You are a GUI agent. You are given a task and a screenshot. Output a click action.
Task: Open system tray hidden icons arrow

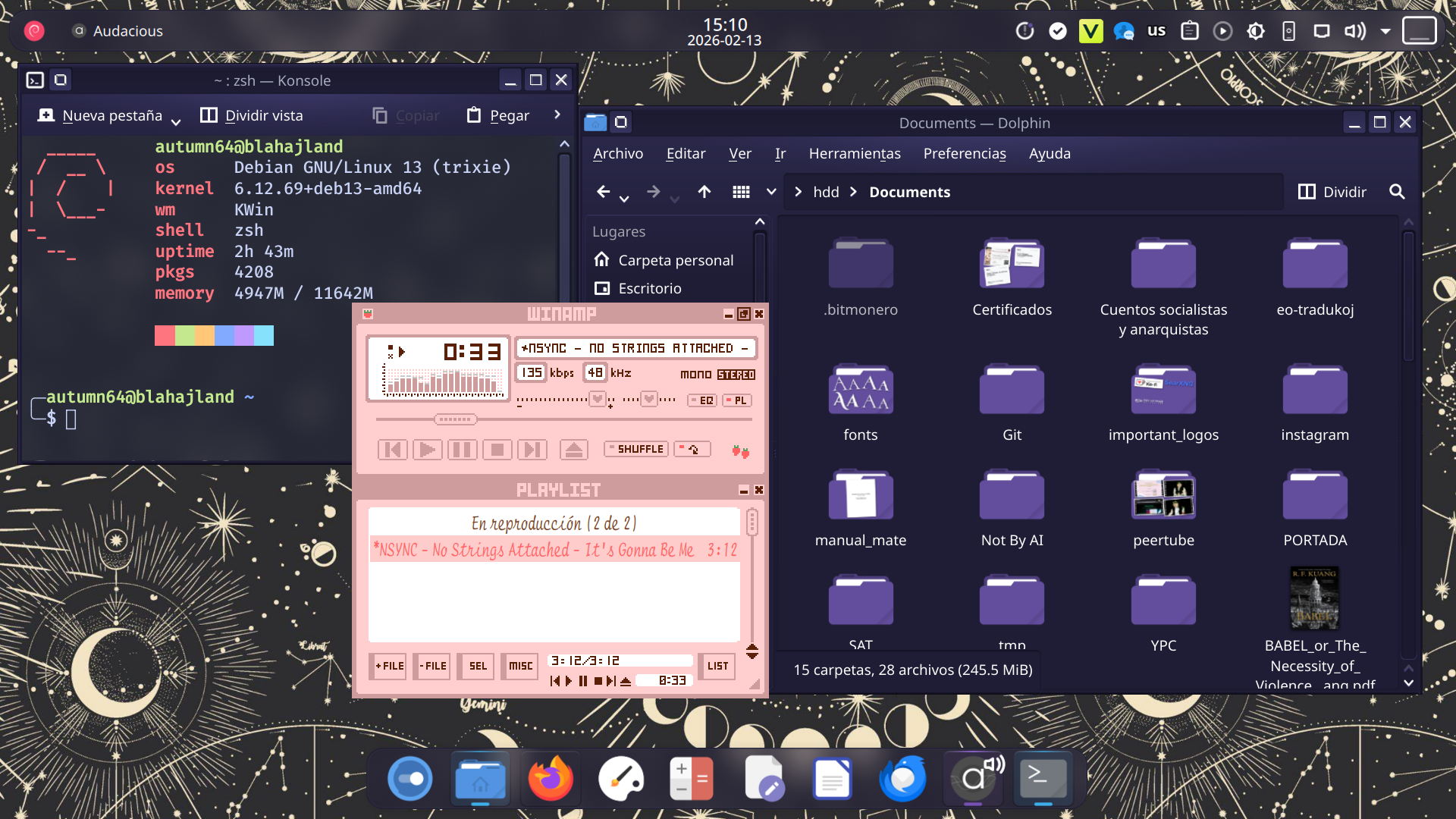[1385, 31]
